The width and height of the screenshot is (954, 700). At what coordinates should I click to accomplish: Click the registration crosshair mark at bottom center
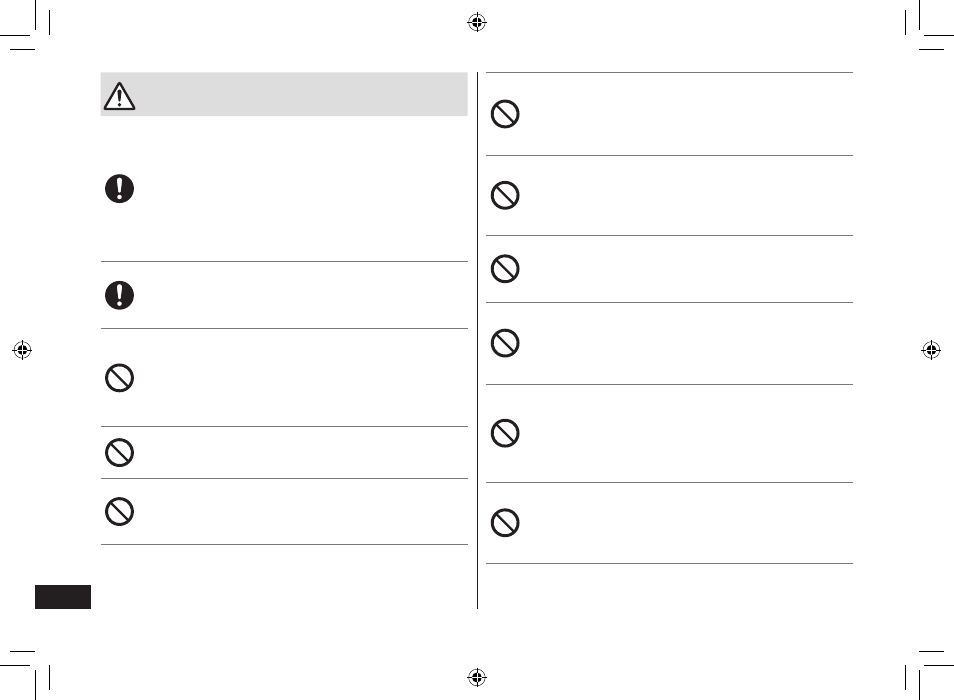477,677
